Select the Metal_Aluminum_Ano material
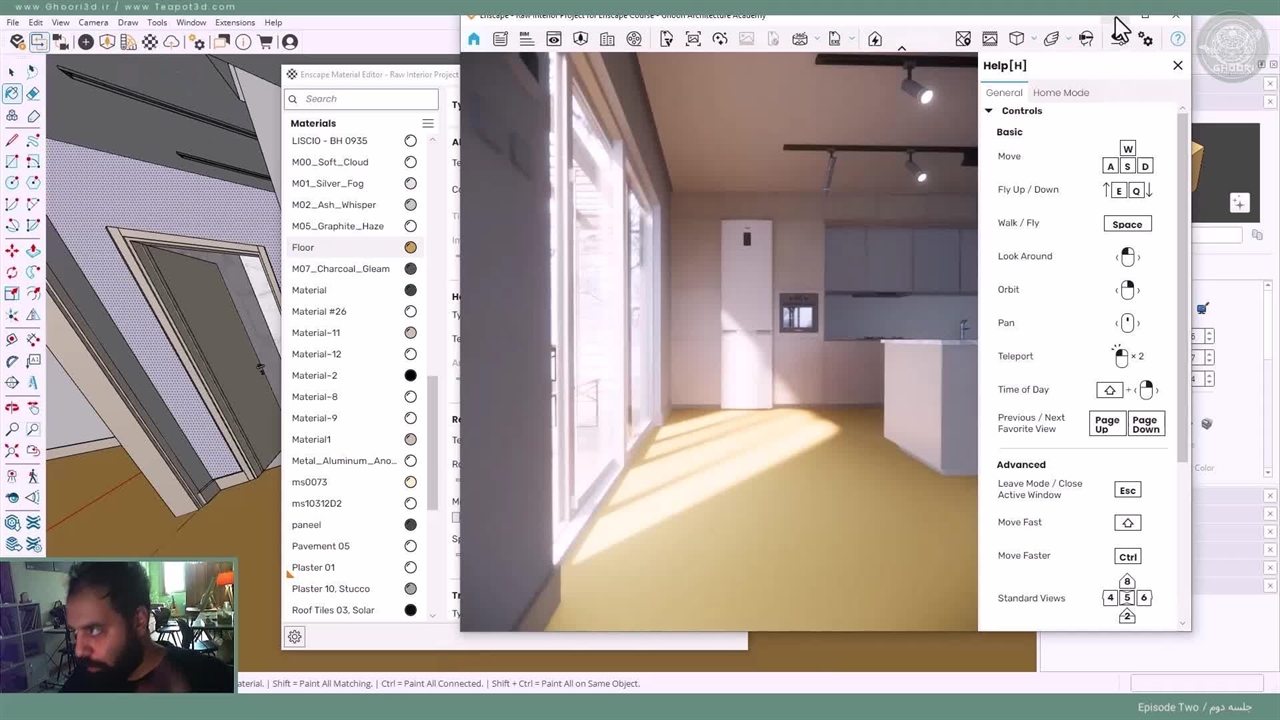Viewport: 1280px width, 720px height. pos(344,461)
